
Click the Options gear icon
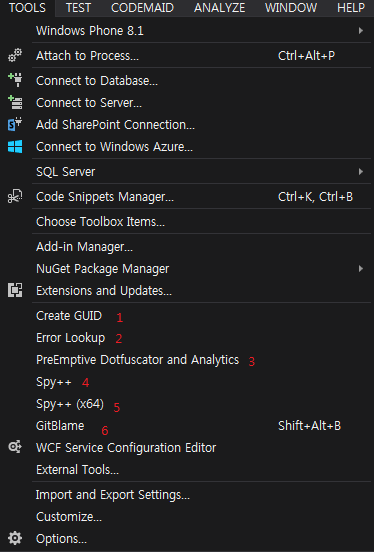15,538
